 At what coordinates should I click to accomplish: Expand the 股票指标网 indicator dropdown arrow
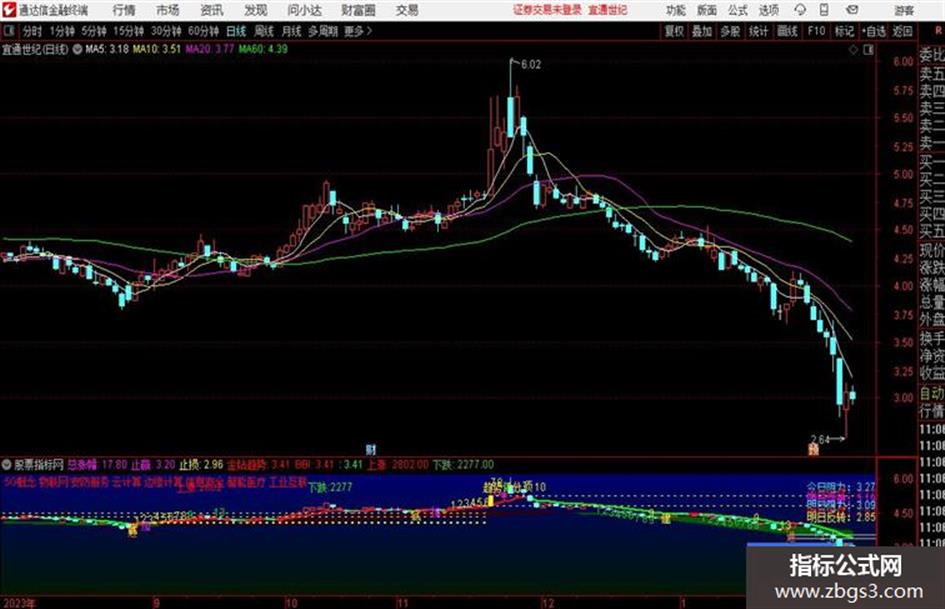[7, 465]
